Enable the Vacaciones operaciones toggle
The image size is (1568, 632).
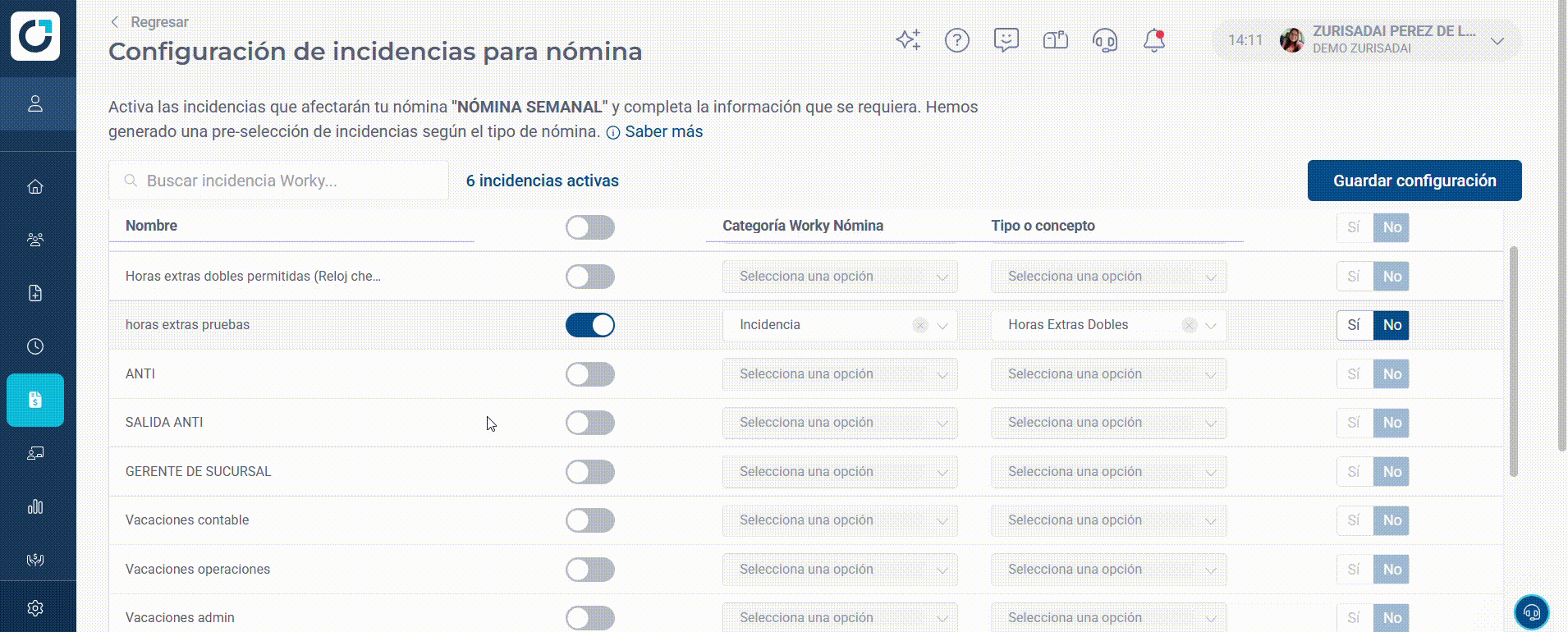(x=590, y=570)
